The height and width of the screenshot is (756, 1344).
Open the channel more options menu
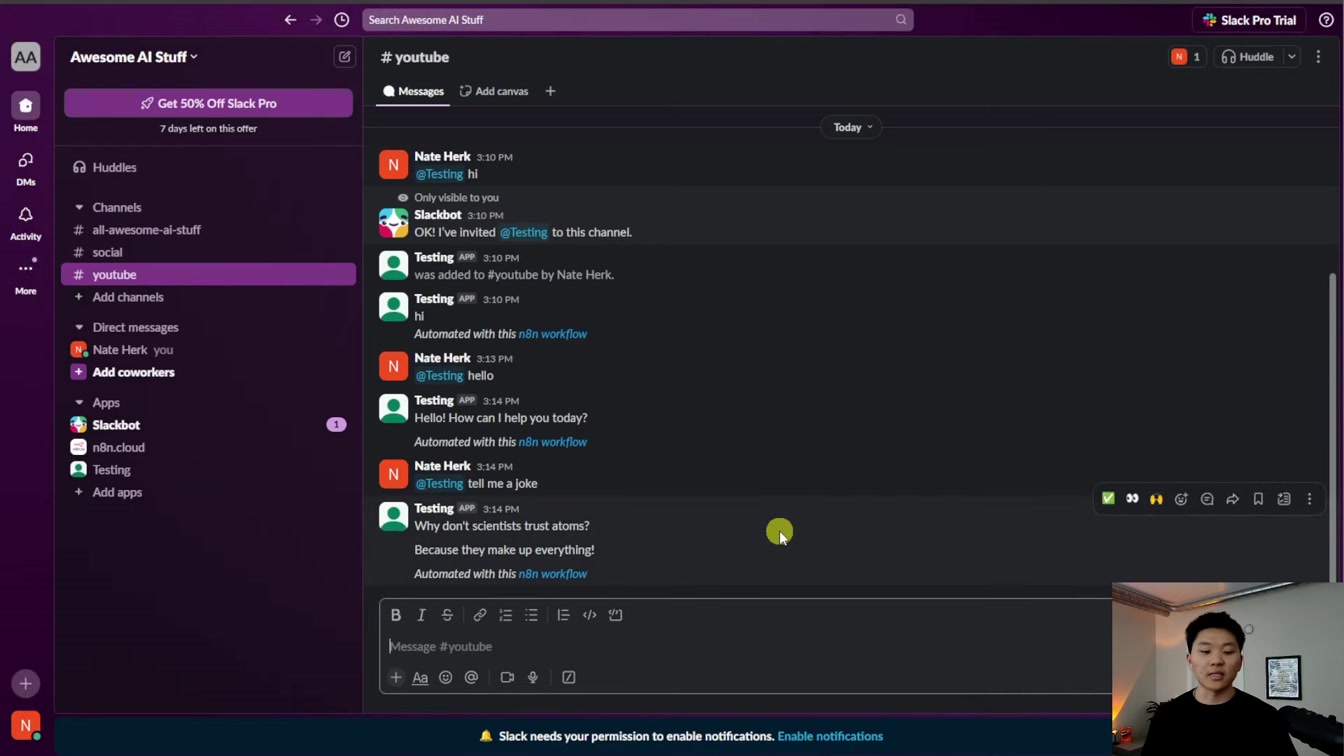[1318, 57]
